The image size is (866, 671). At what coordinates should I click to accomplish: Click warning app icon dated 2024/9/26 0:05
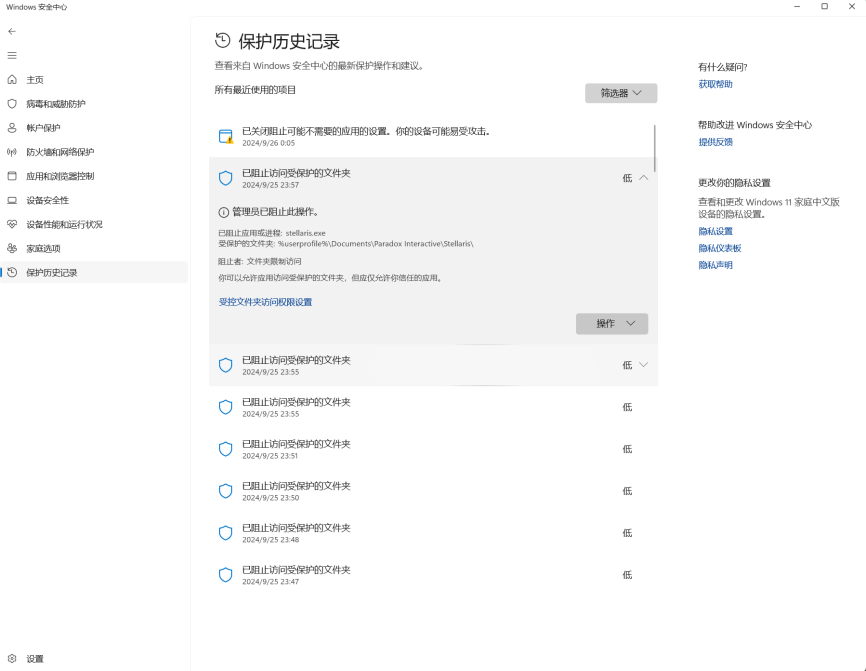tap(226, 136)
